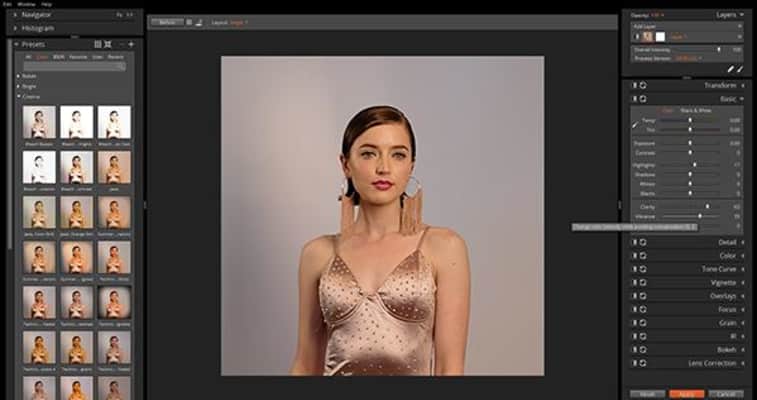Click the reset icon beside Tone Curve
757x400 pixels.
coord(643,269)
